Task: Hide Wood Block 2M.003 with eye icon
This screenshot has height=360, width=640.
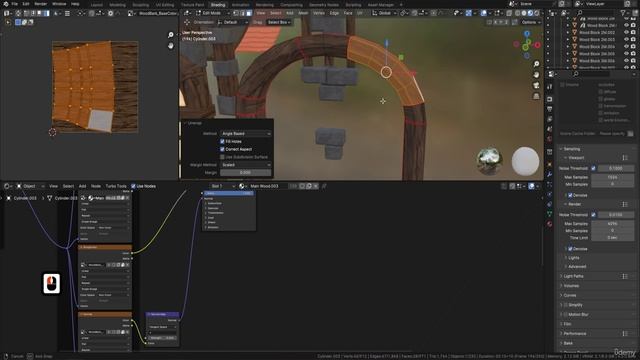Action: click(x=626, y=40)
